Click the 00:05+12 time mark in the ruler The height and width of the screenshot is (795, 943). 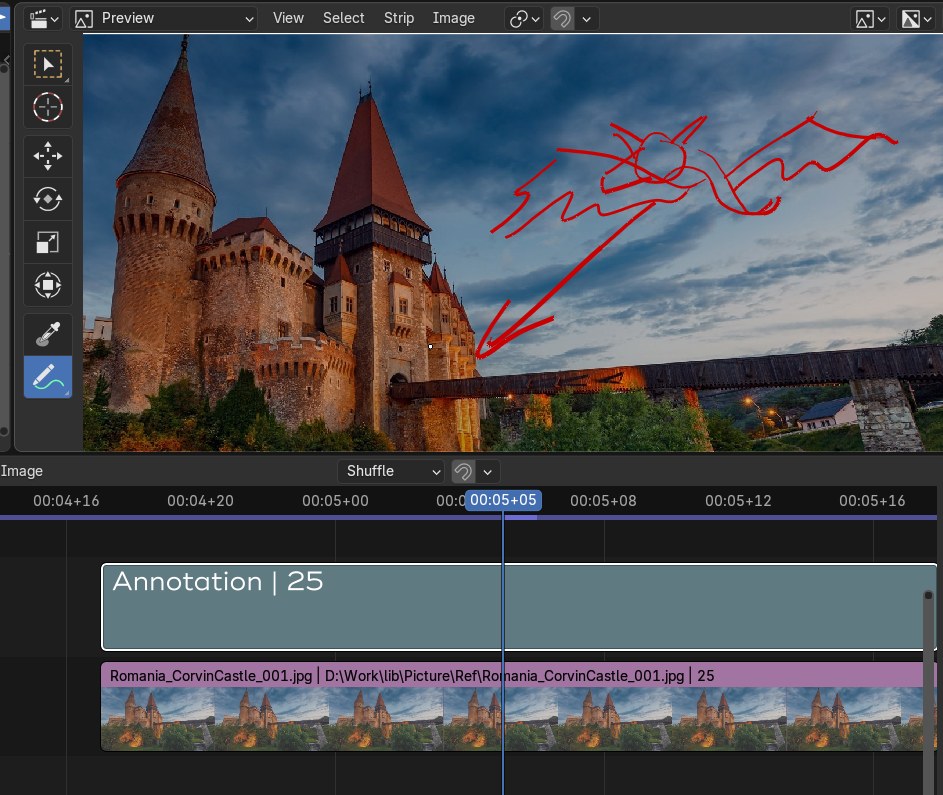point(738,501)
